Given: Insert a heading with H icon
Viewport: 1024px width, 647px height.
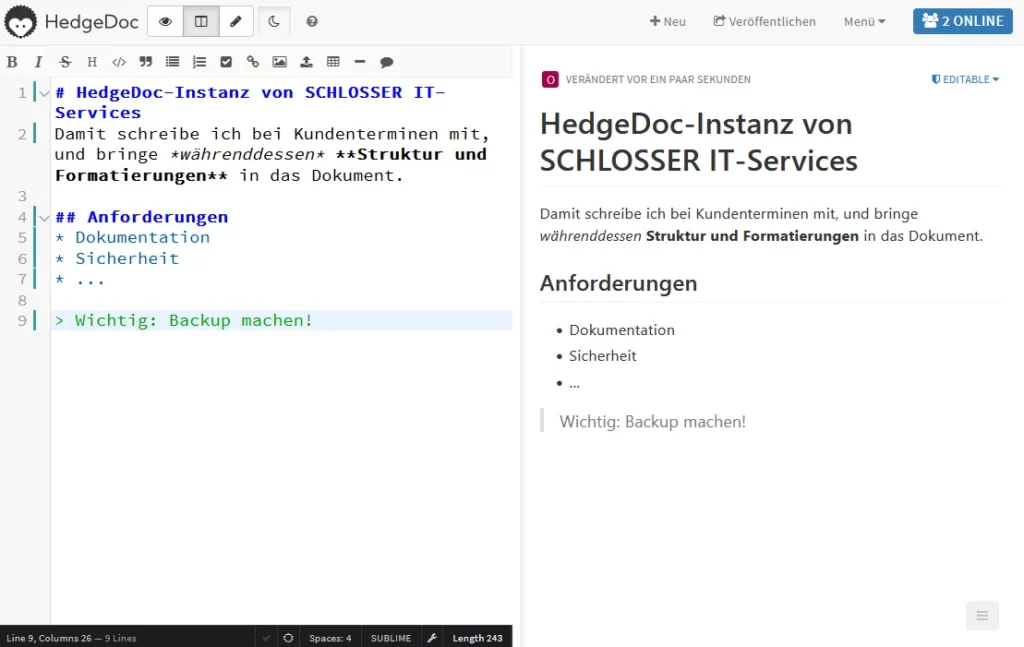Looking at the screenshot, I should (92, 62).
